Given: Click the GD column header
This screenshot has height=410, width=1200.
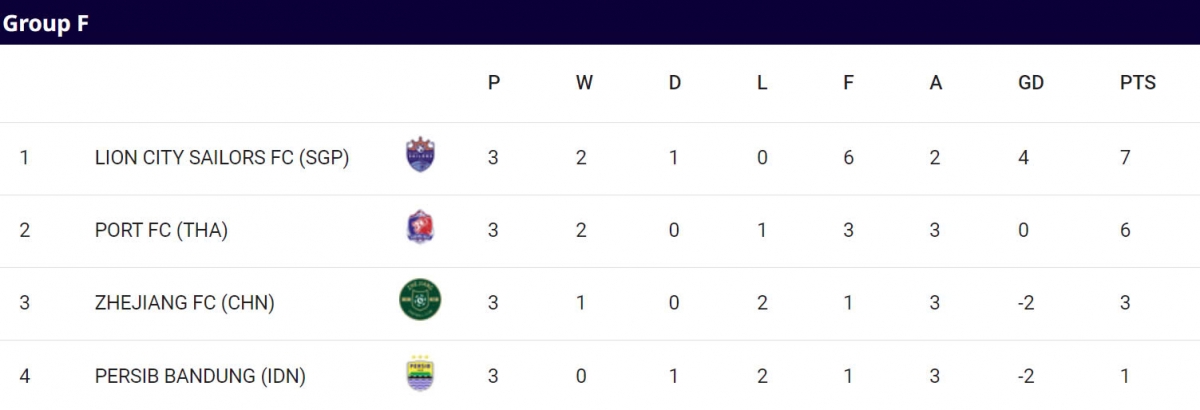Looking at the screenshot, I should 1030,83.
